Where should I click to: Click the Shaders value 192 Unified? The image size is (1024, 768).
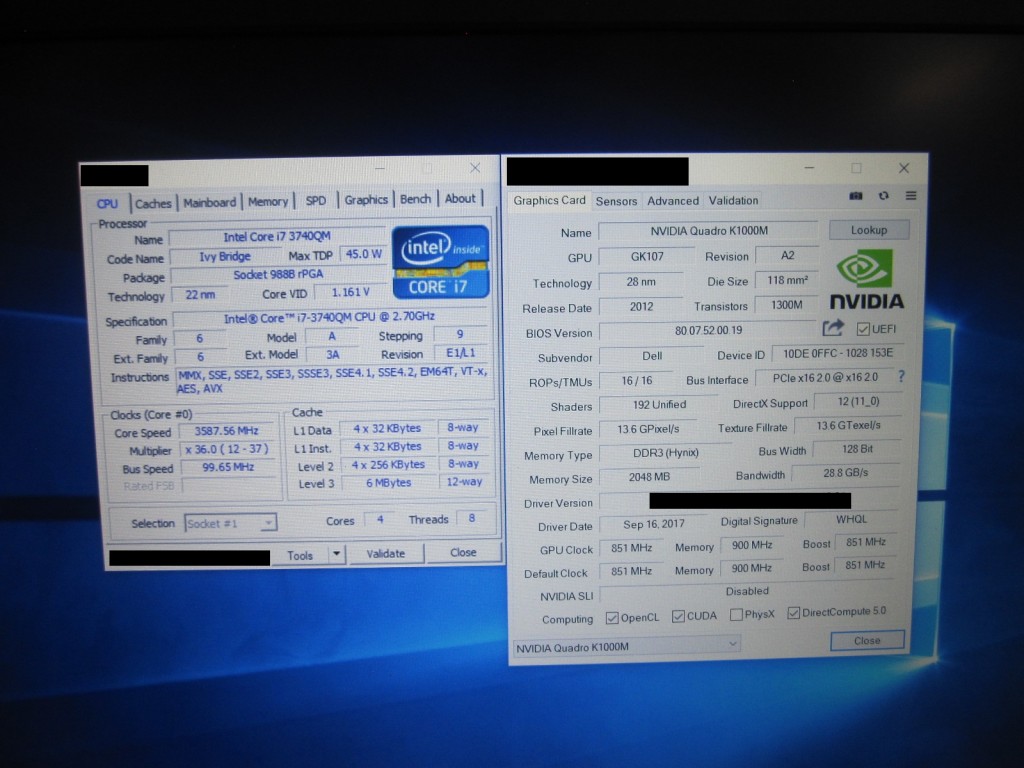pos(659,405)
